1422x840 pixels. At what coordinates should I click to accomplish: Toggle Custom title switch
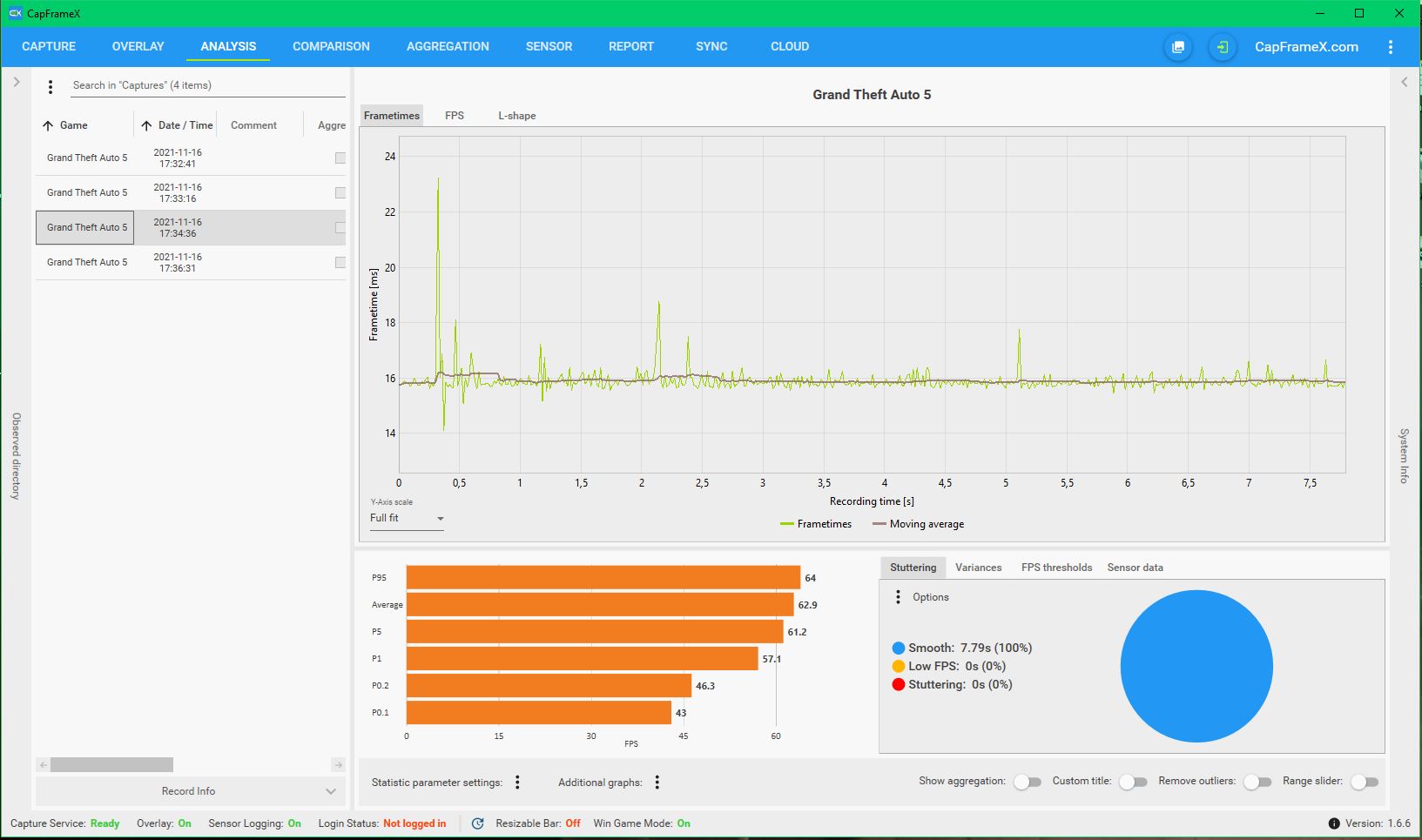tap(1133, 782)
